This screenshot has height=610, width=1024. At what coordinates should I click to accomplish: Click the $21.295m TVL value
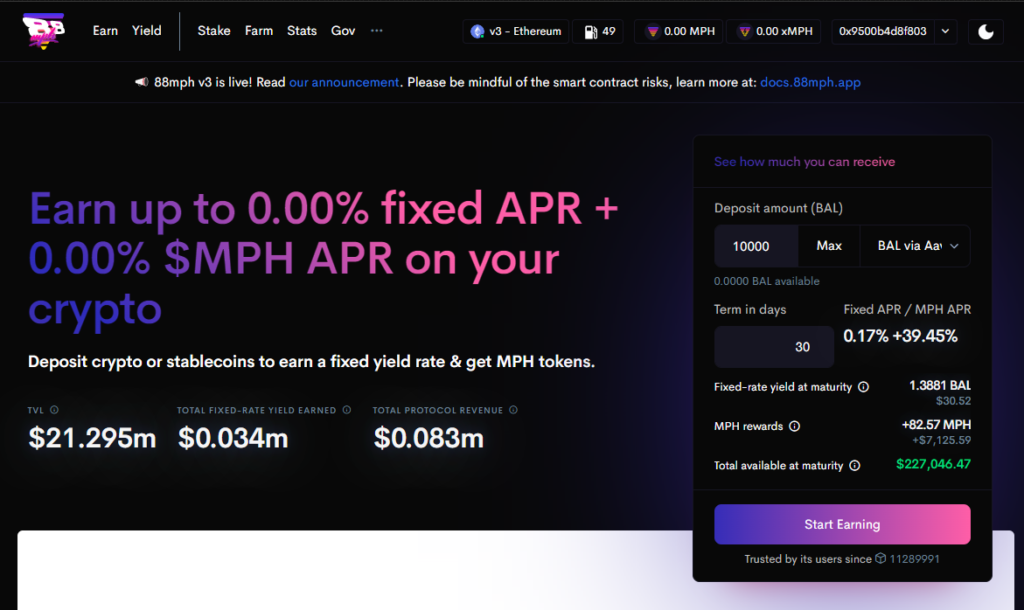pos(92,438)
